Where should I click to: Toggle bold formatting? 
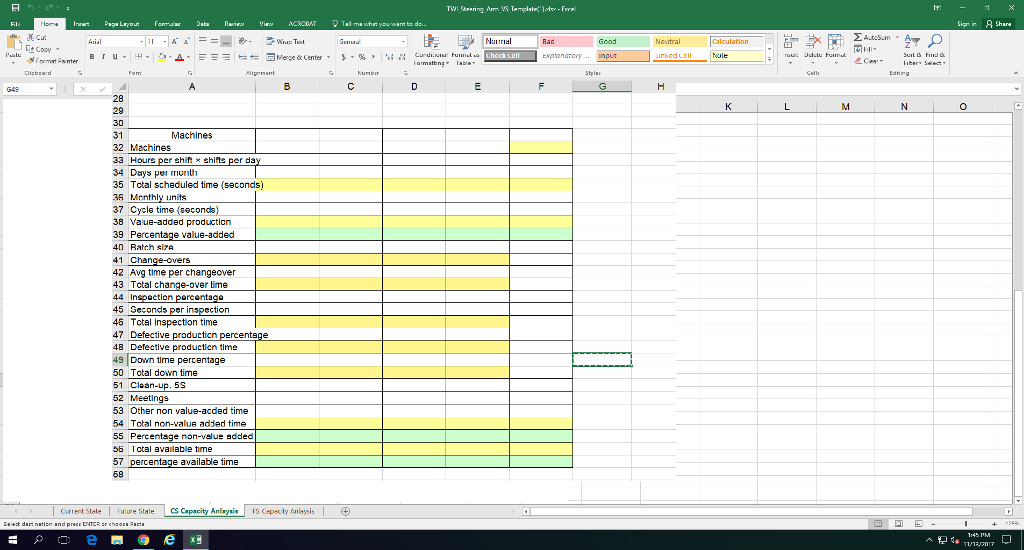pyautogui.click(x=91, y=57)
